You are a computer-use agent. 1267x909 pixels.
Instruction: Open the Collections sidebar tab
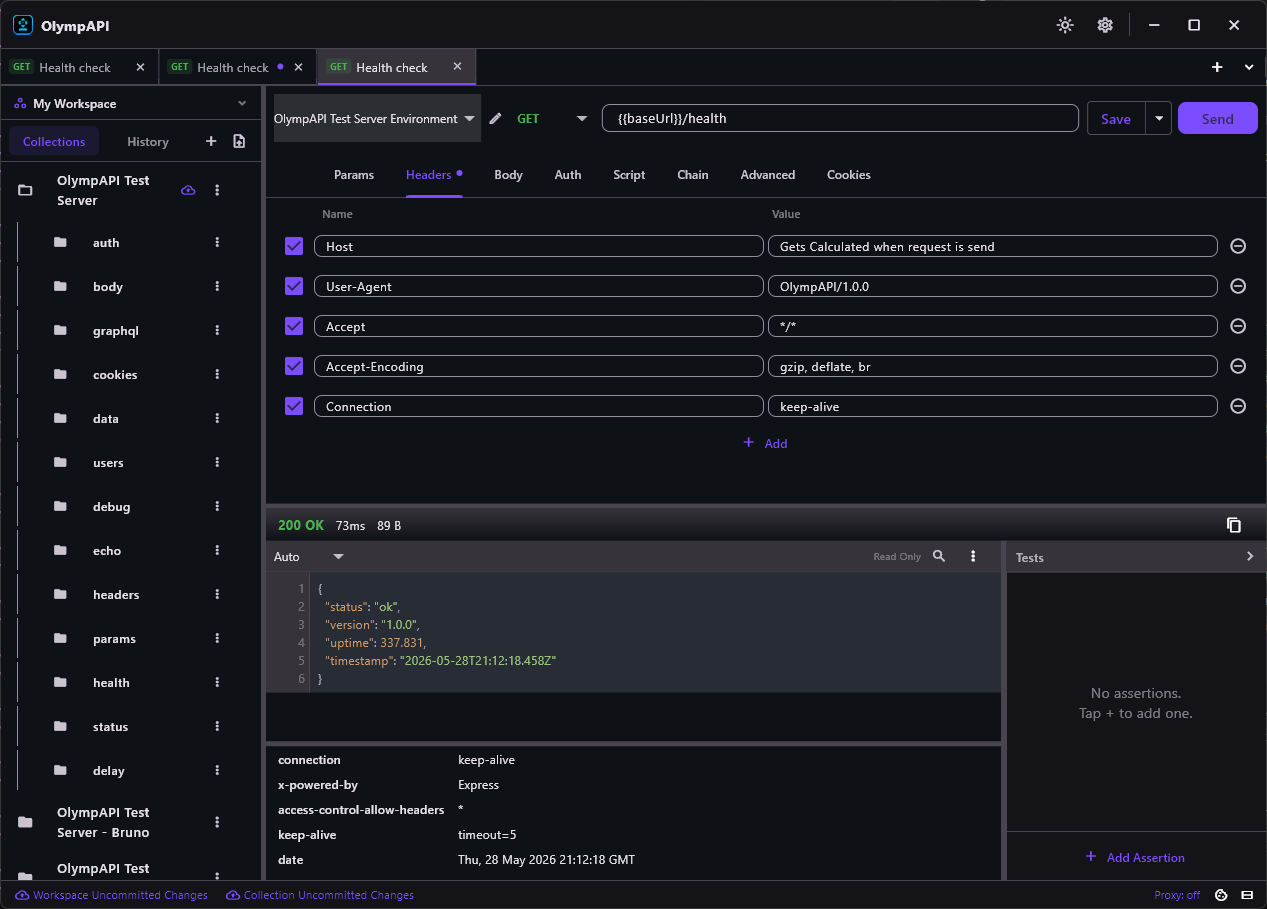pyautogui.click(x=54, y=141)
